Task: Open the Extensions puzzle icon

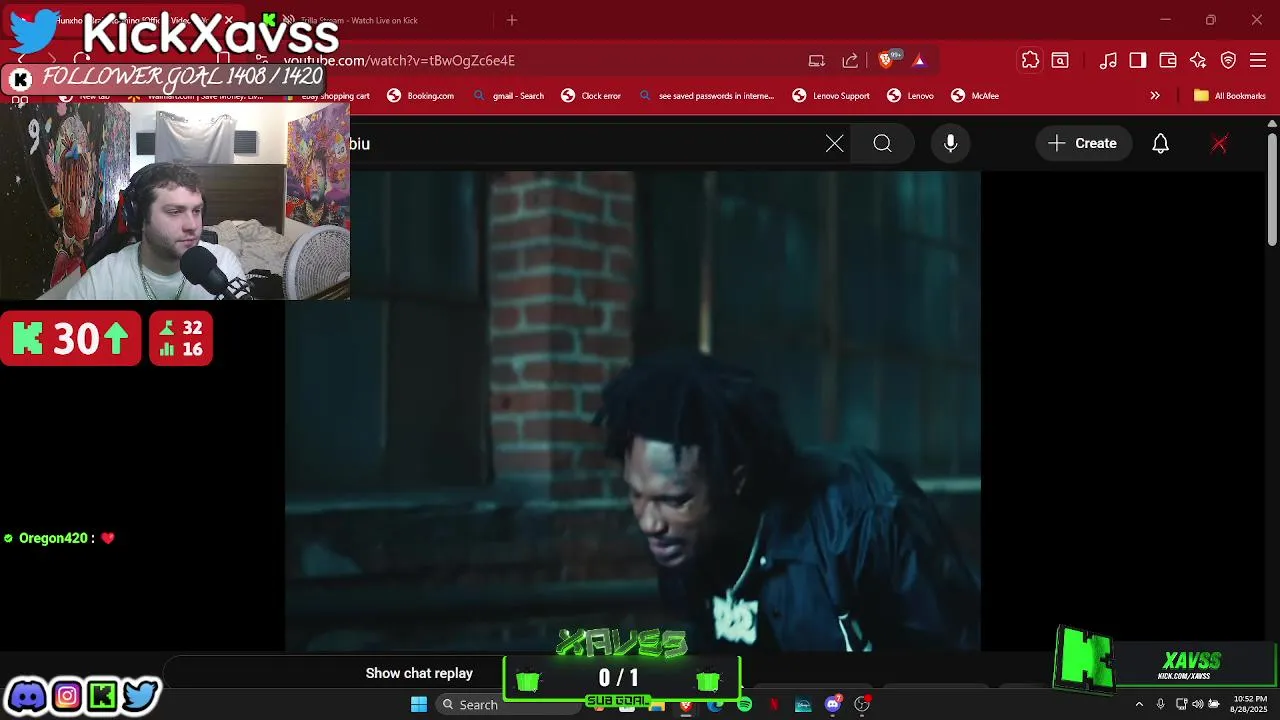Action: 1030,60
